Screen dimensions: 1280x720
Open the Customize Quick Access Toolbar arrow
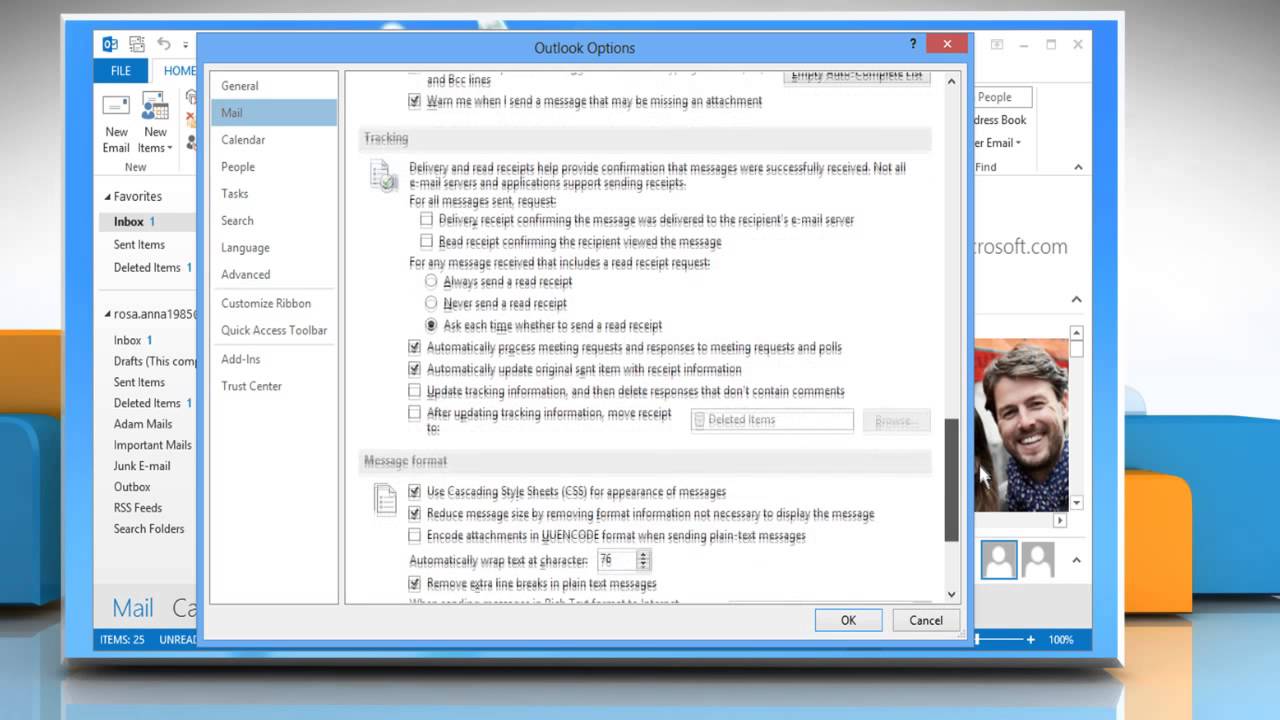(x=187, y=45)
